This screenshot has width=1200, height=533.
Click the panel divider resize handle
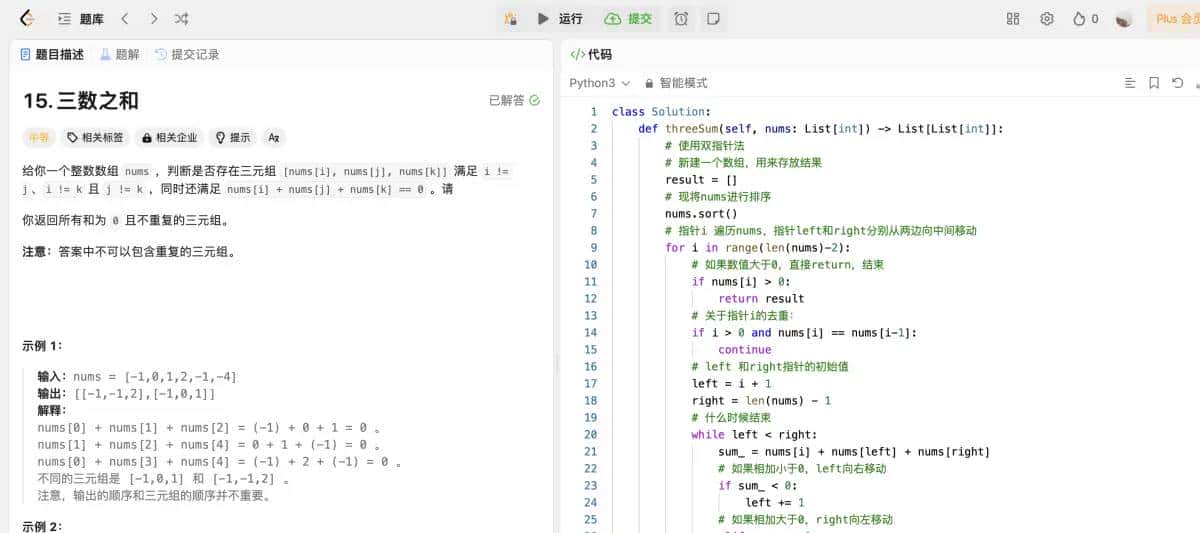[557, 365]
